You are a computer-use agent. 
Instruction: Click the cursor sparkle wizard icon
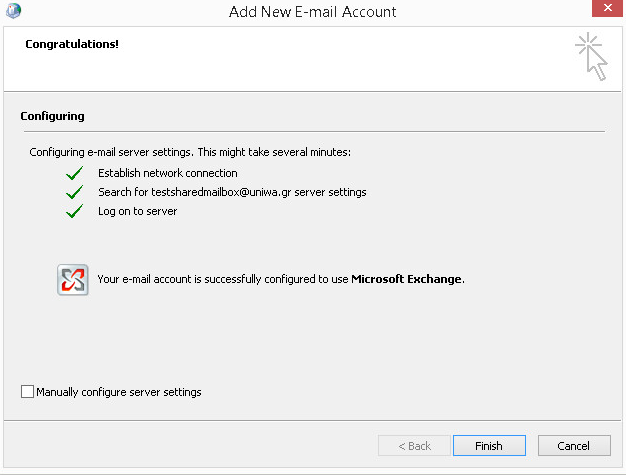[x=591, y=57]
